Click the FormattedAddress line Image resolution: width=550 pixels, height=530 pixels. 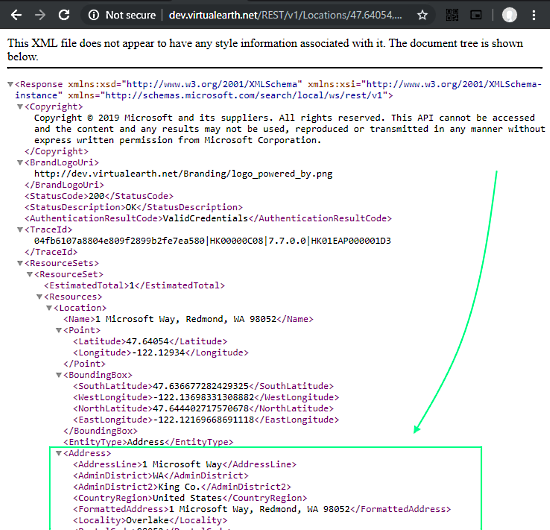tap(262, 509)
